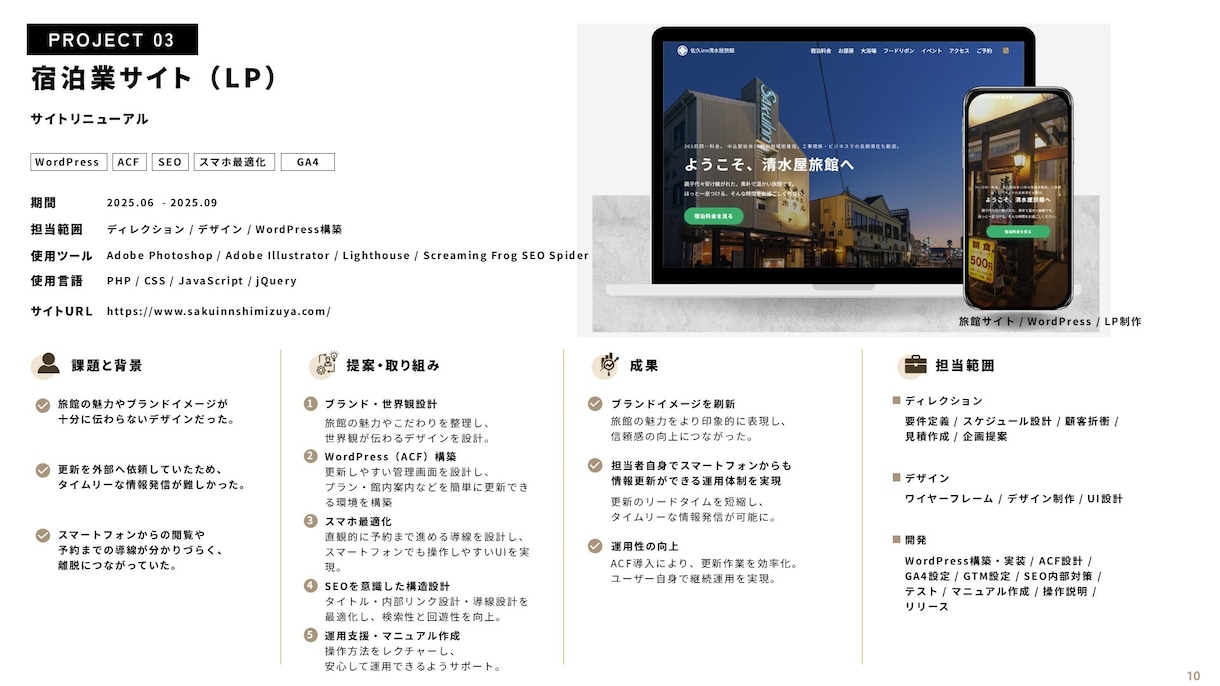
Task: Click the number 1 circle for ブランド・世界観設計
Action: pos(311,404)
